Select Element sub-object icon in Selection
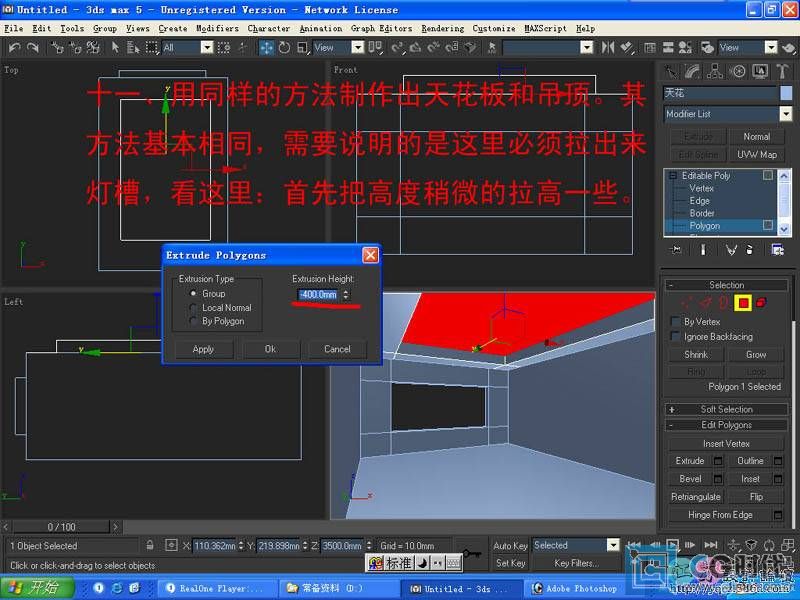Screen dimensions: 800x600 [x=761, y=303]
